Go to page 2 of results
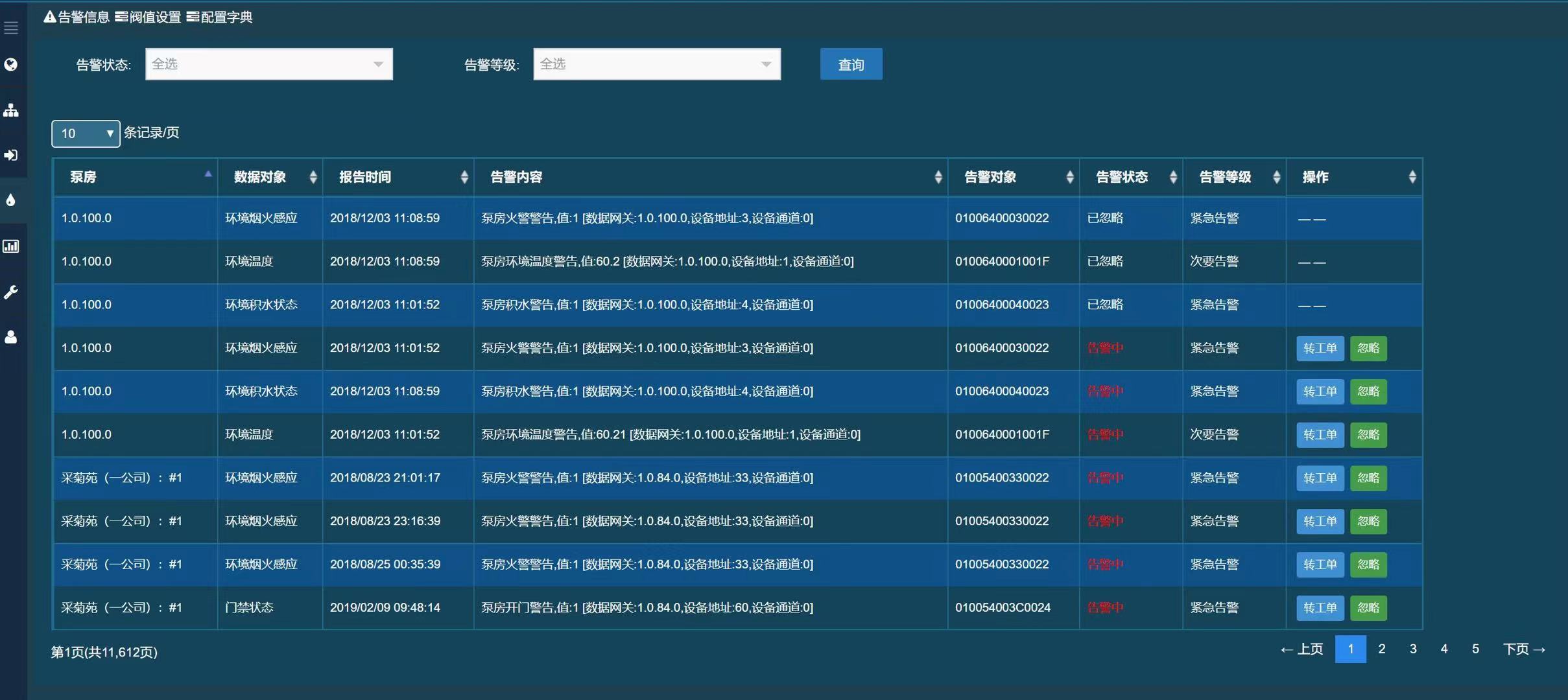The width and height of the screenshot is (1568, 700). coord(1381,648)
